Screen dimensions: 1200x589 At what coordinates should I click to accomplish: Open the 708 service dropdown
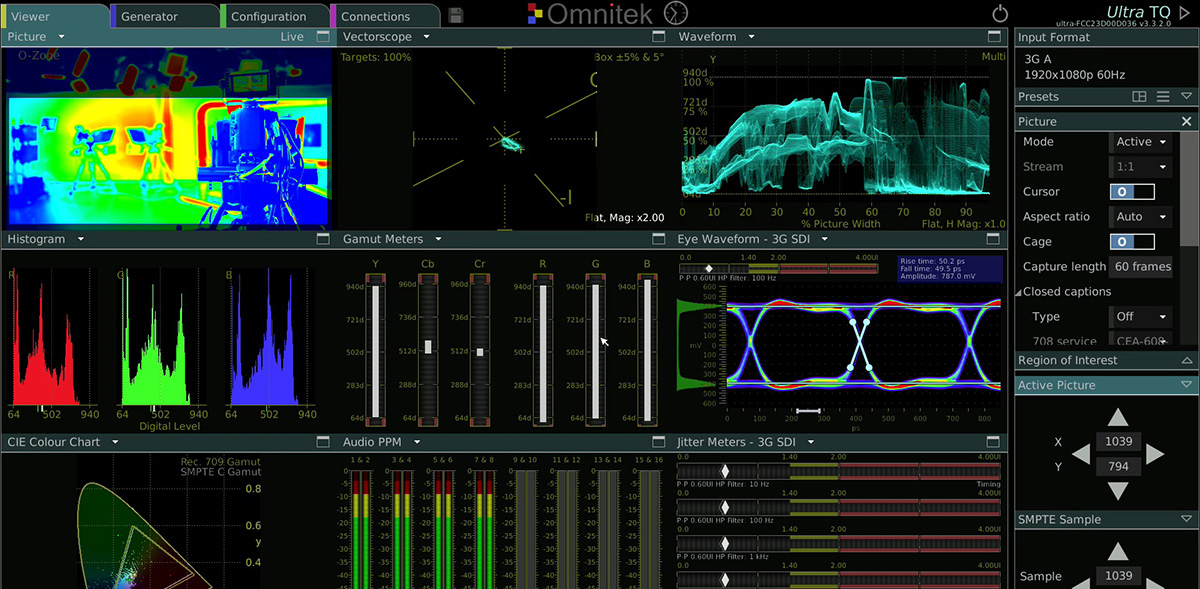(x=1141, y=341)
